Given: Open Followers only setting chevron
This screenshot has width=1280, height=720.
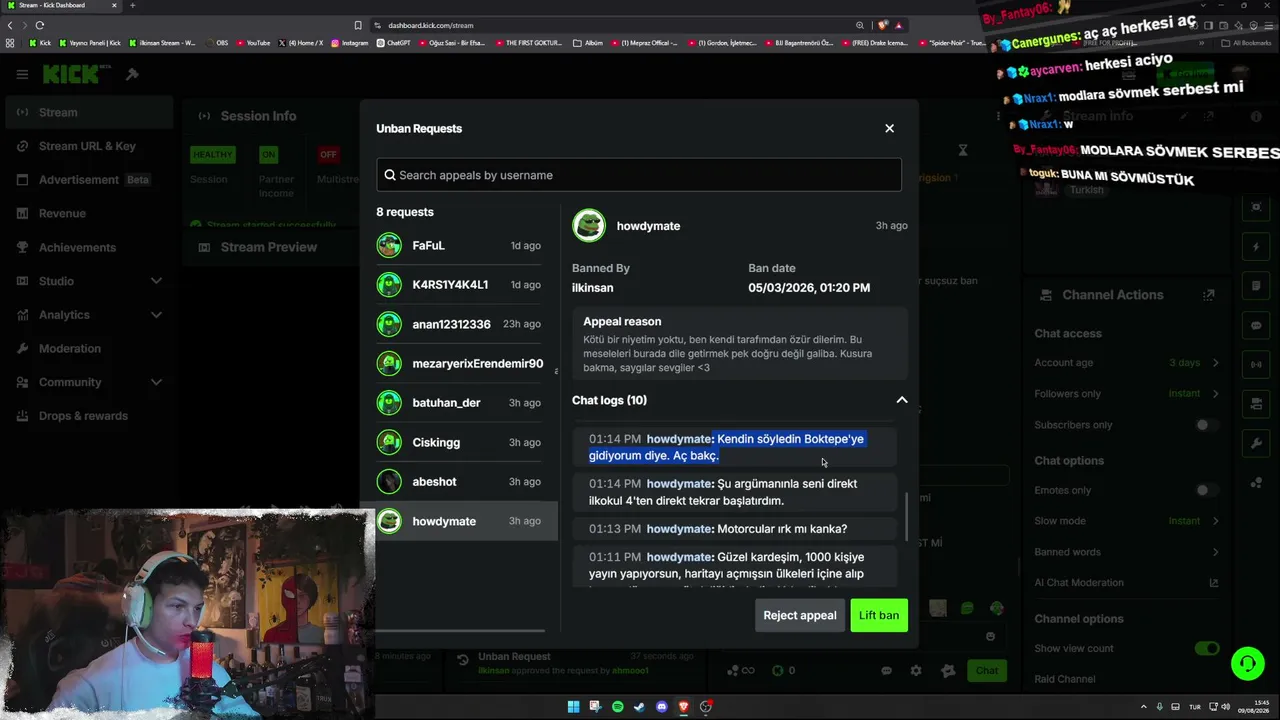Looking at the screenshot, I should point(1215,394).
